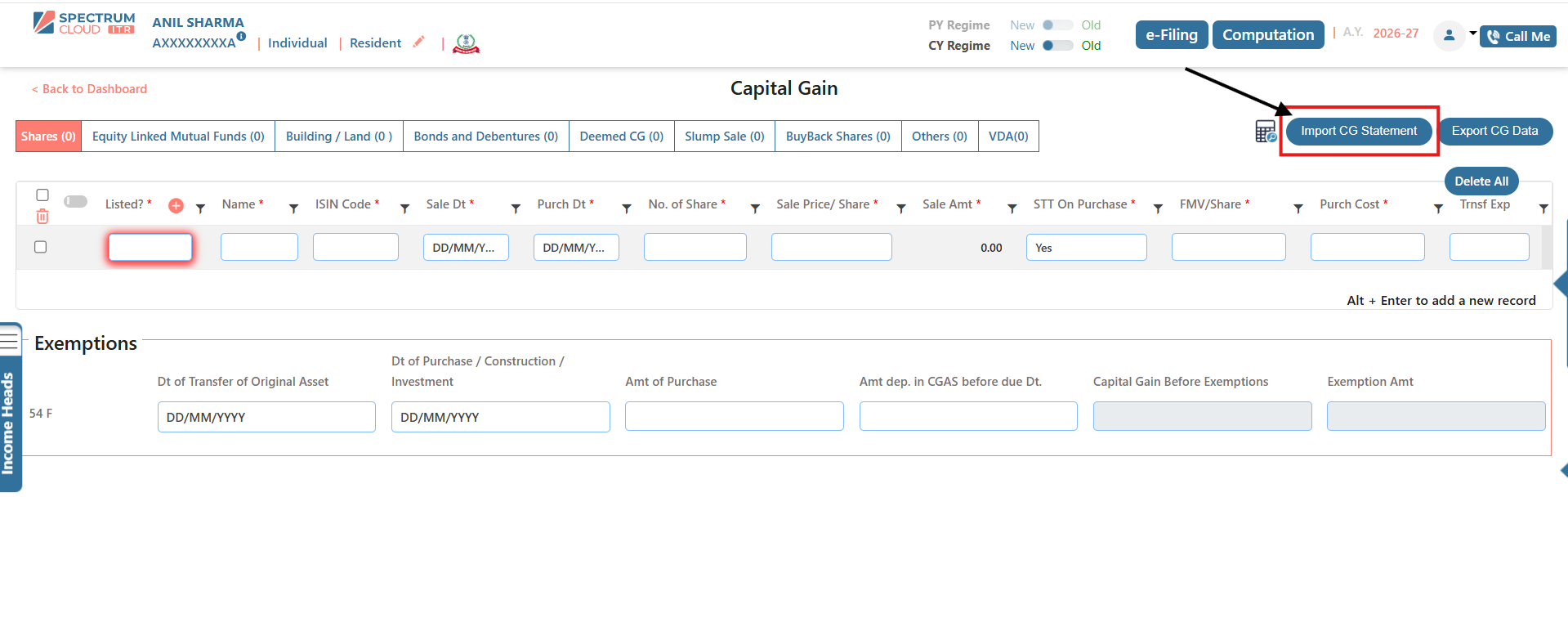1568x618 pixels.
Task: Open the calculator icon near Import CG Statement
Action: click(1265, 132)
